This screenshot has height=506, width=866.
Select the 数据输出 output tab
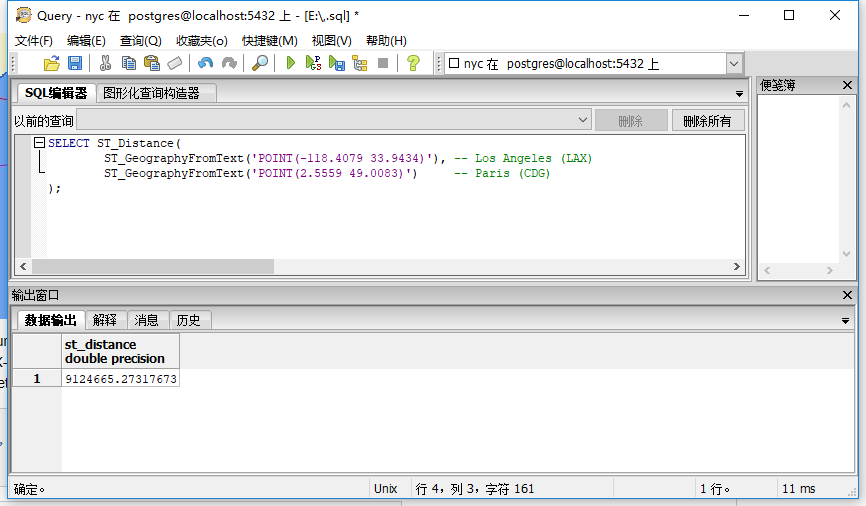tap(50, 320)
